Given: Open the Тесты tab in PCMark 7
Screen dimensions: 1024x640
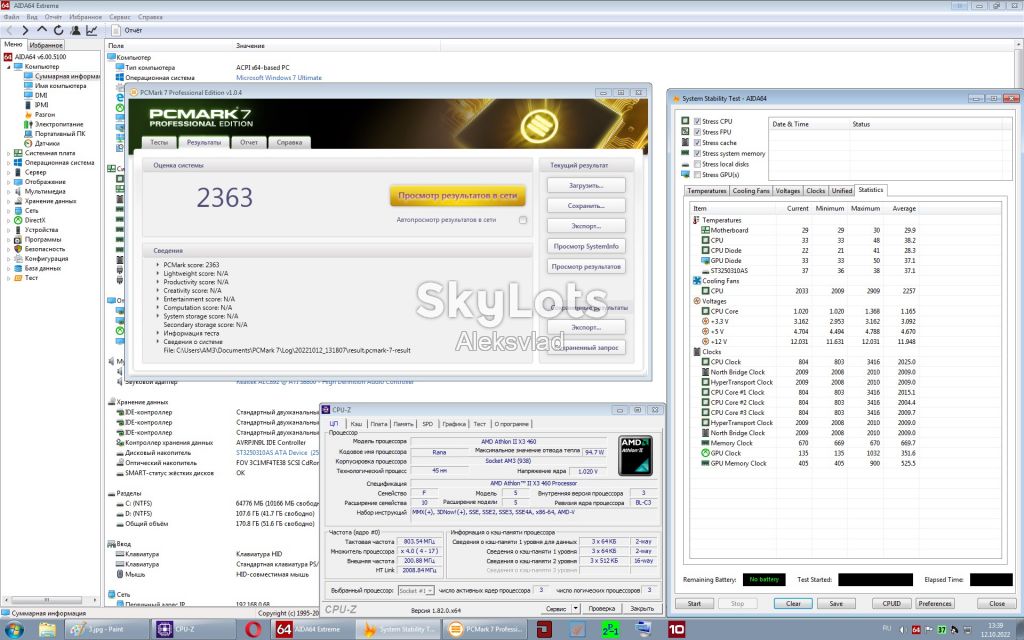Looking at the screenshot, I should [159, 142].
